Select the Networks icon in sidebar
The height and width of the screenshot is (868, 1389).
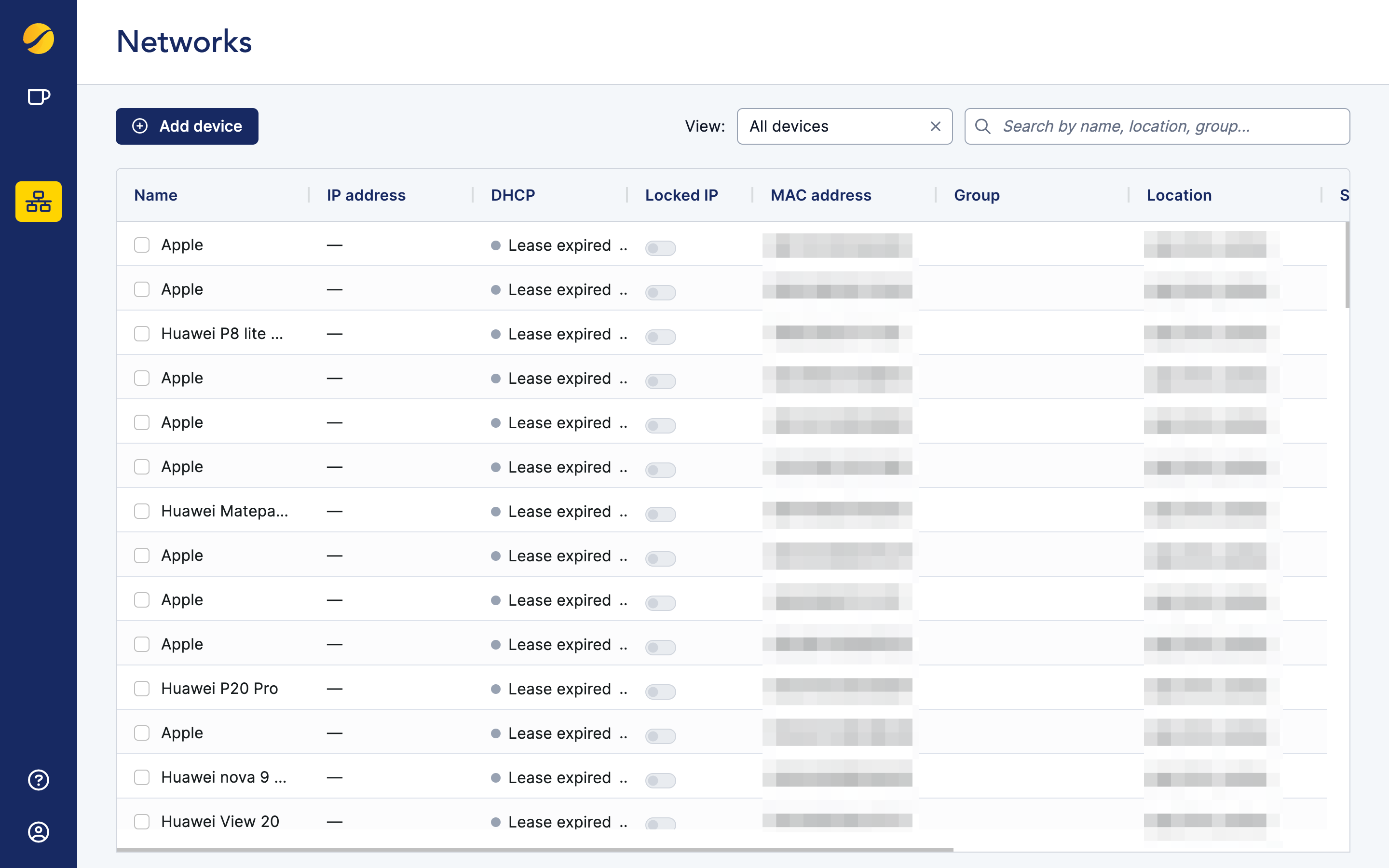tap(39, 202)
